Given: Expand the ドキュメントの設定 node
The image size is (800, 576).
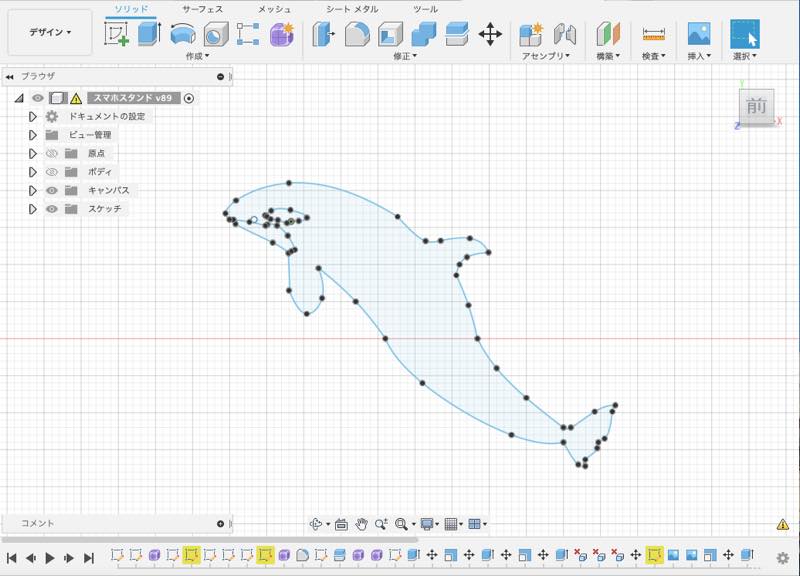Looking at the screenshot, I should [33, 117].
